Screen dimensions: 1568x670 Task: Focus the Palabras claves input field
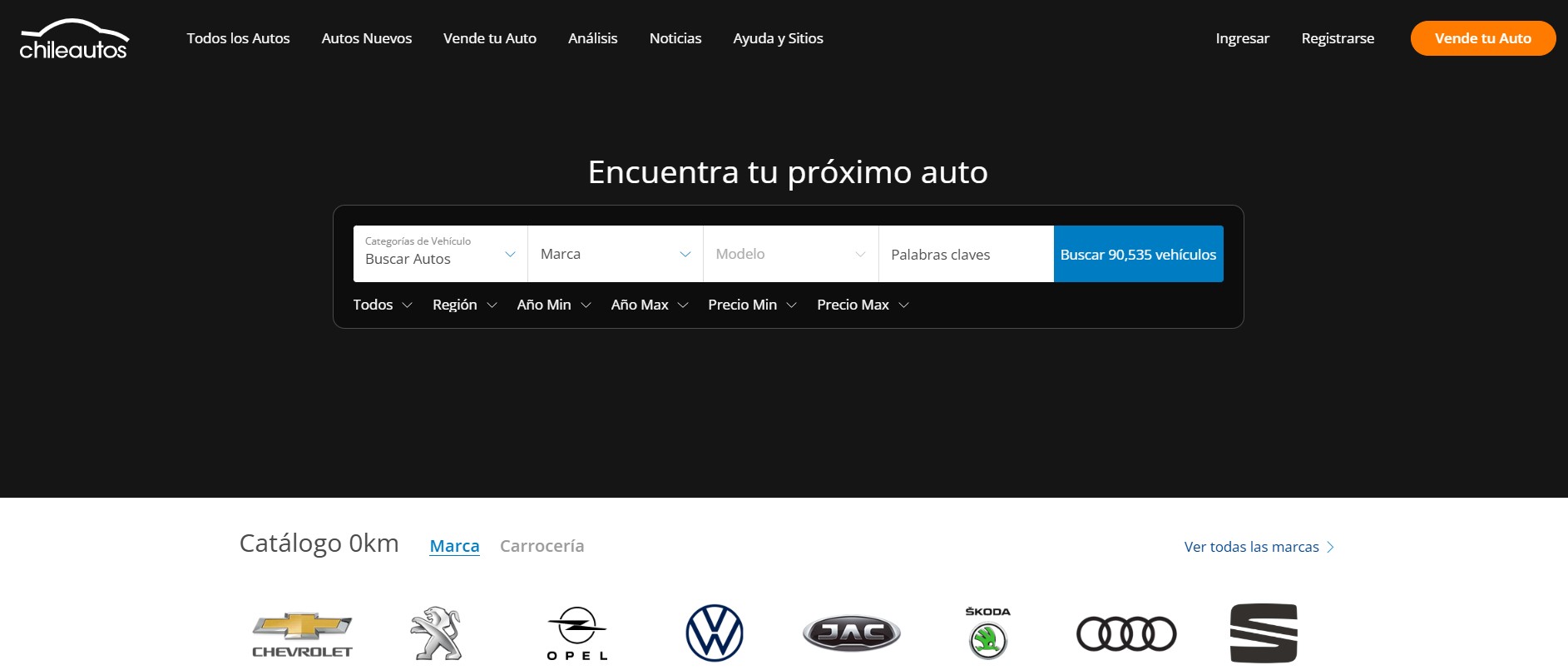(965, 255)
